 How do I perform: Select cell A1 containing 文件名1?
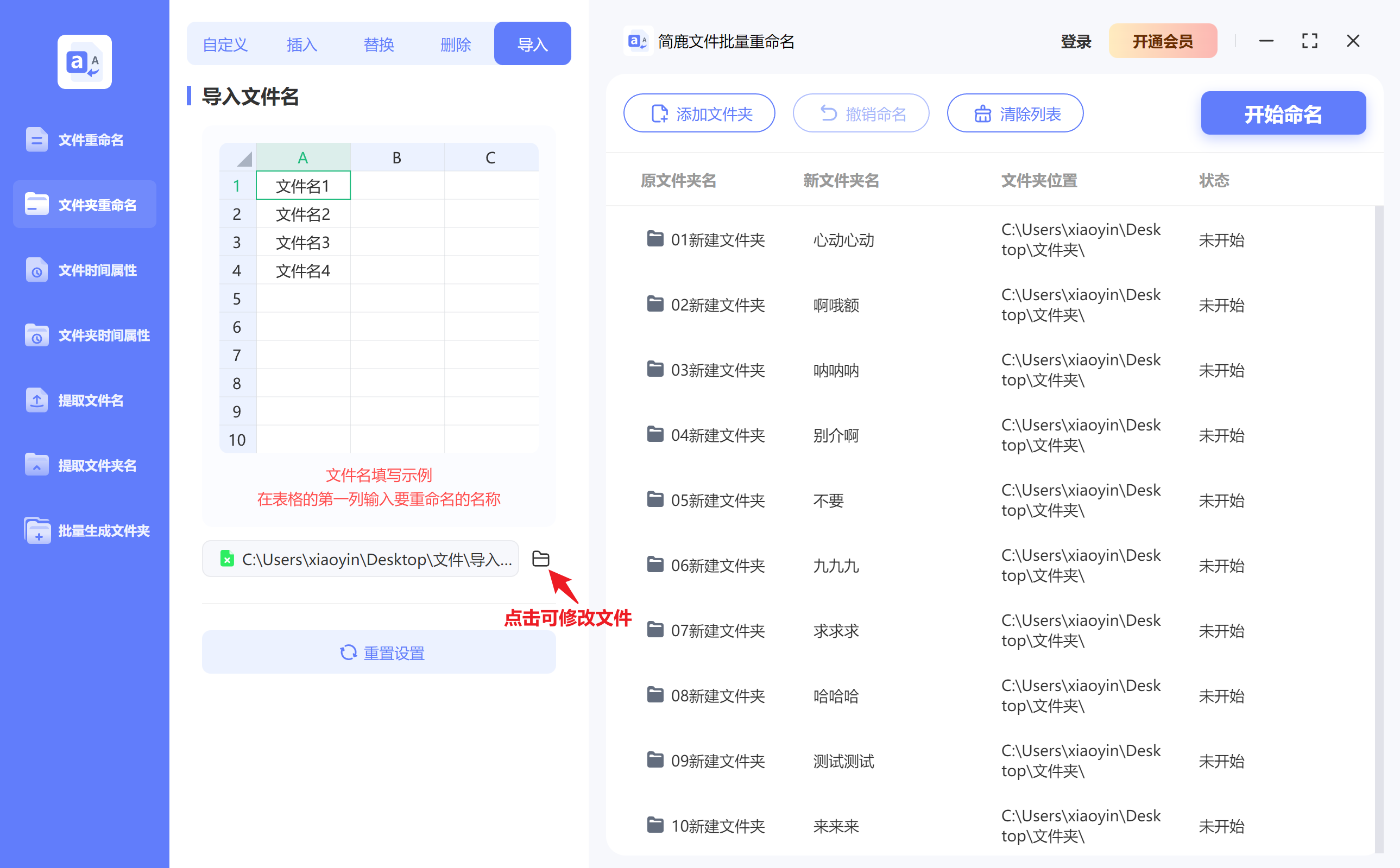(302, 186)
